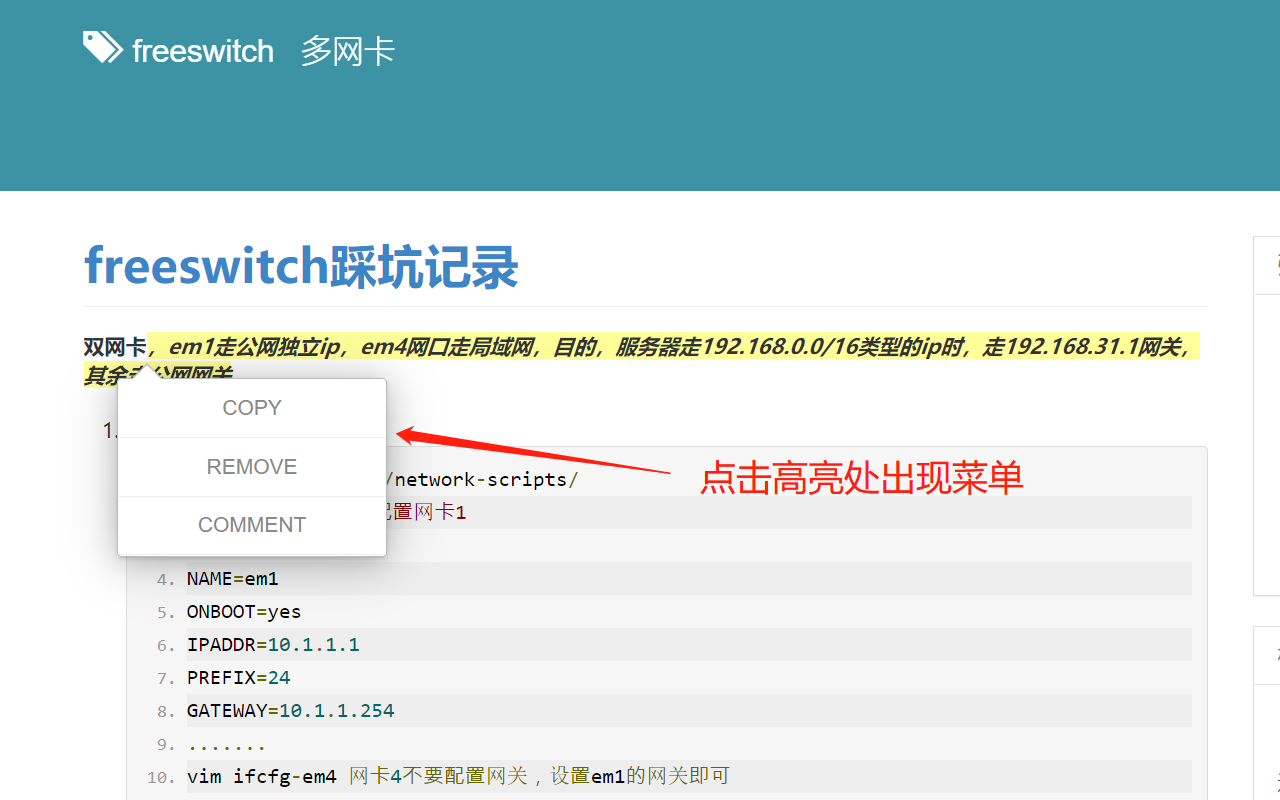Image resolution: width=1280 pixels, height=800 pixels.
Task: Open the freeswitch tag link
Action: click(203, 51)
